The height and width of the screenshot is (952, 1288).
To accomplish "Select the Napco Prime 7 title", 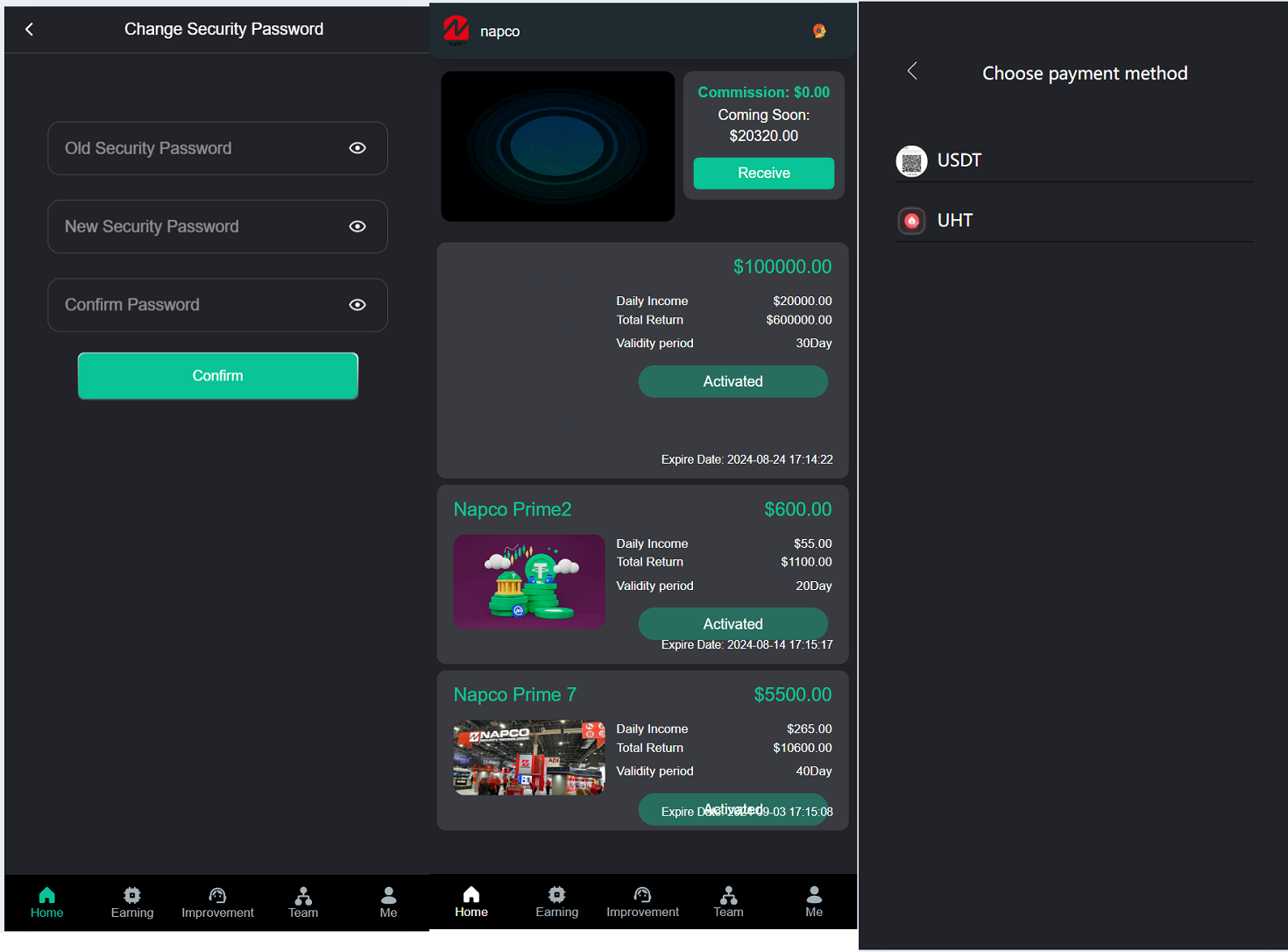I will click(515, 695).
